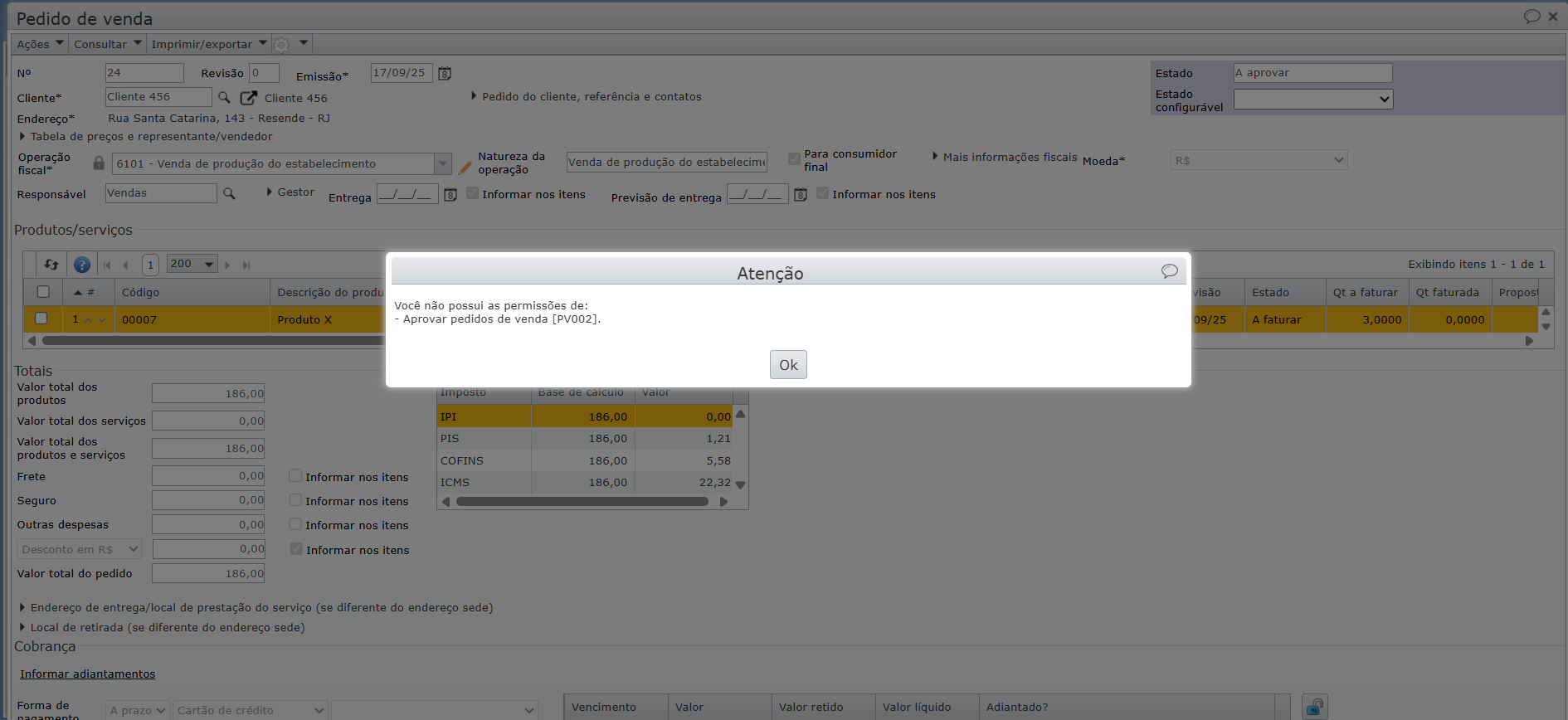Move item 1 up with the row up arrow

click(88, 320)
